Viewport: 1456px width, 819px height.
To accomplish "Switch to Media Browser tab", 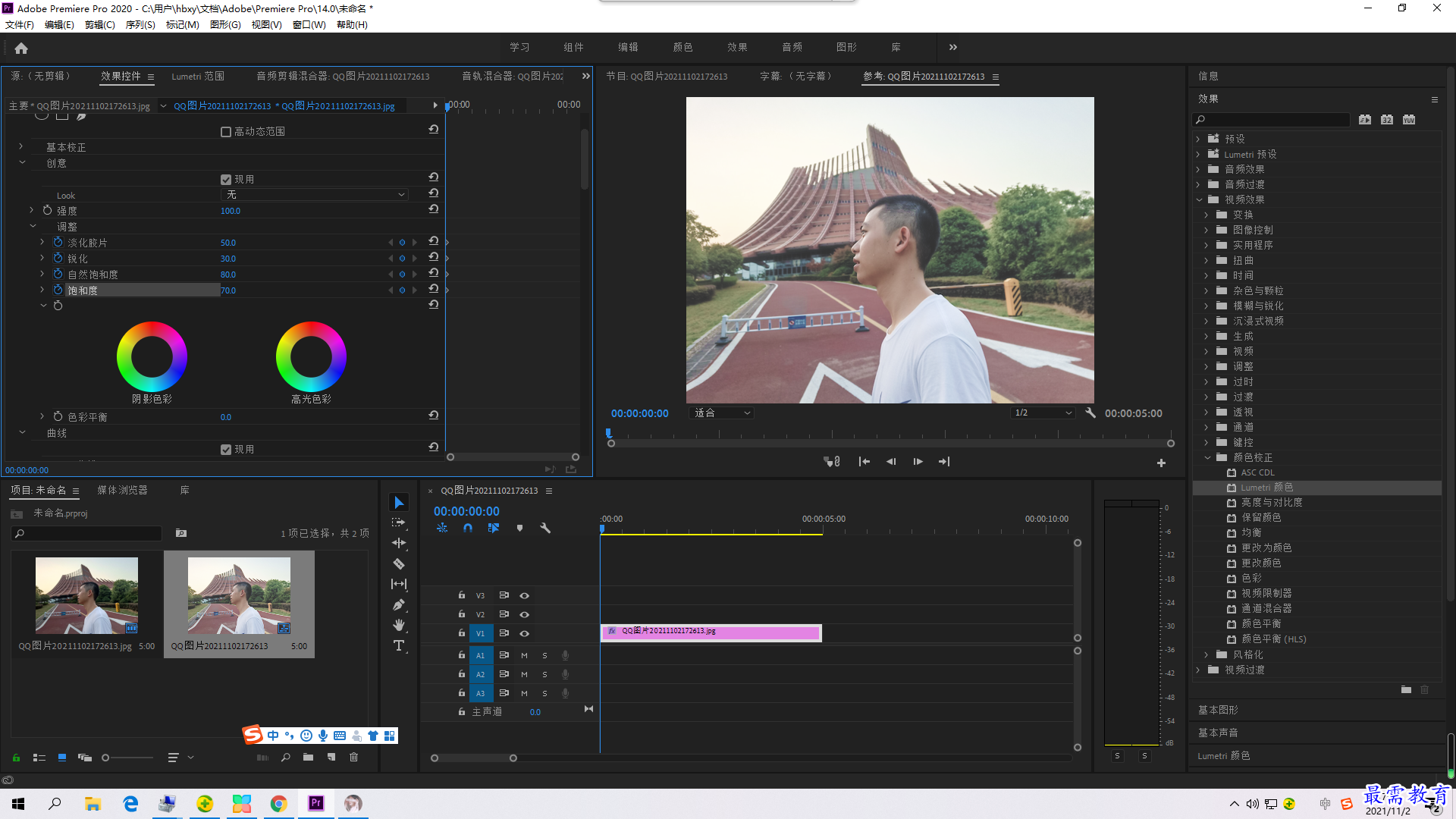I will click(x=122, y=491).
